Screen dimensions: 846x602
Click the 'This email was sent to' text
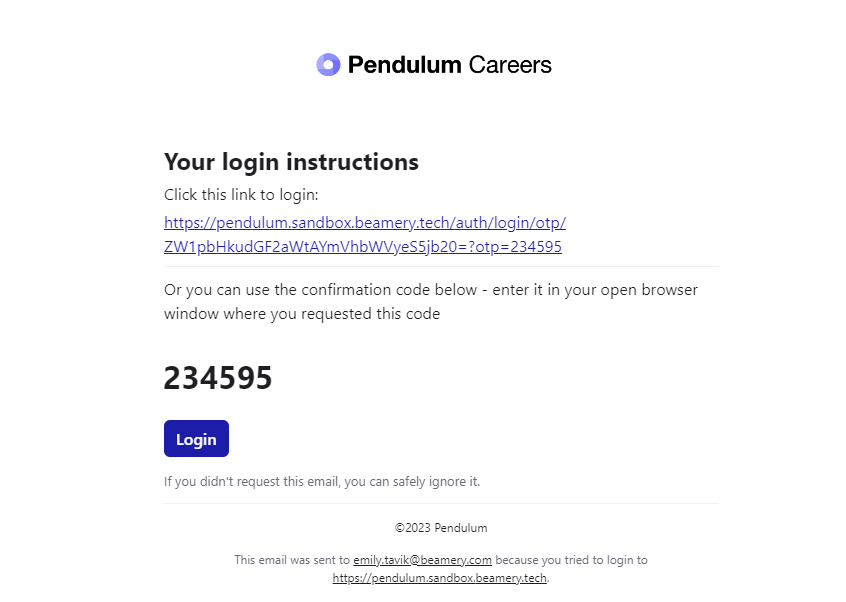(292, 560)
